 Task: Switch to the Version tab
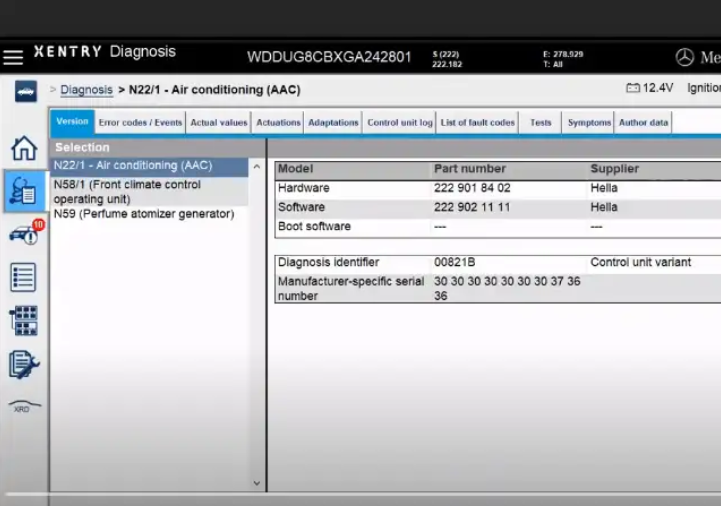point(72,122)
